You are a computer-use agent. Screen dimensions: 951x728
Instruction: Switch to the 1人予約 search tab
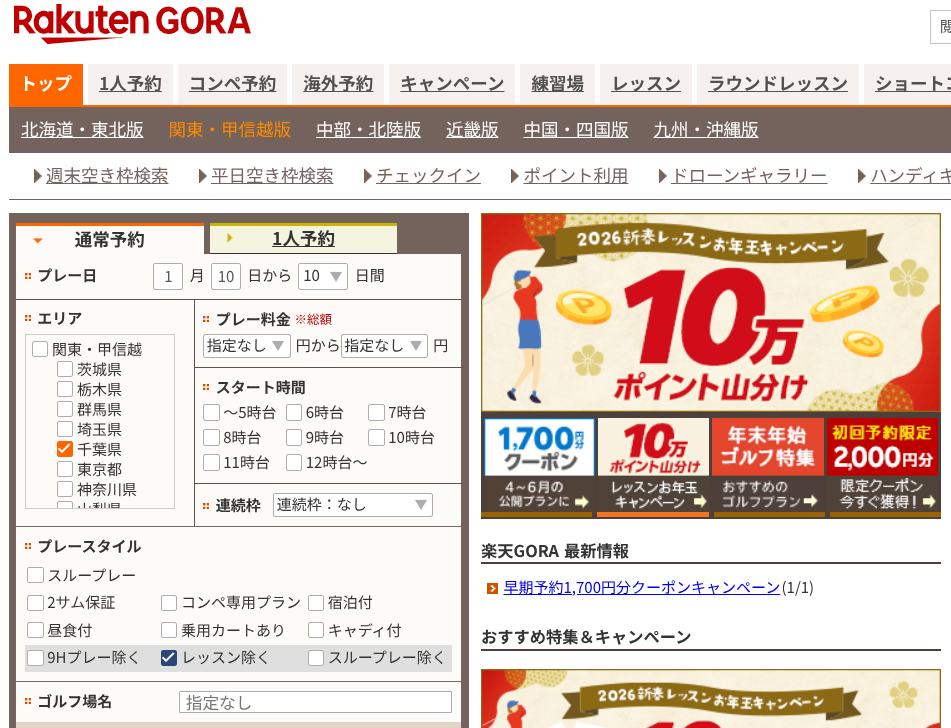click(x=303, y=239)
